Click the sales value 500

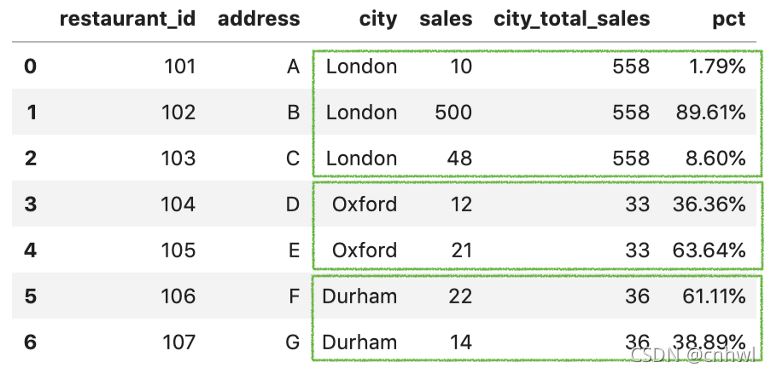(453, 112)
